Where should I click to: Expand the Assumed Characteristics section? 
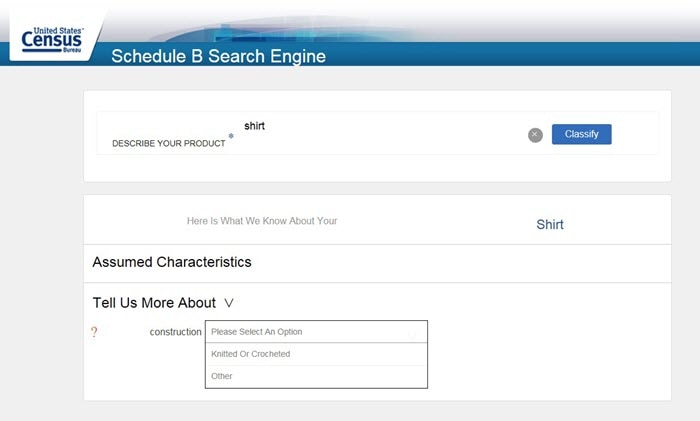pyautogui.click(x=172, y=262)
